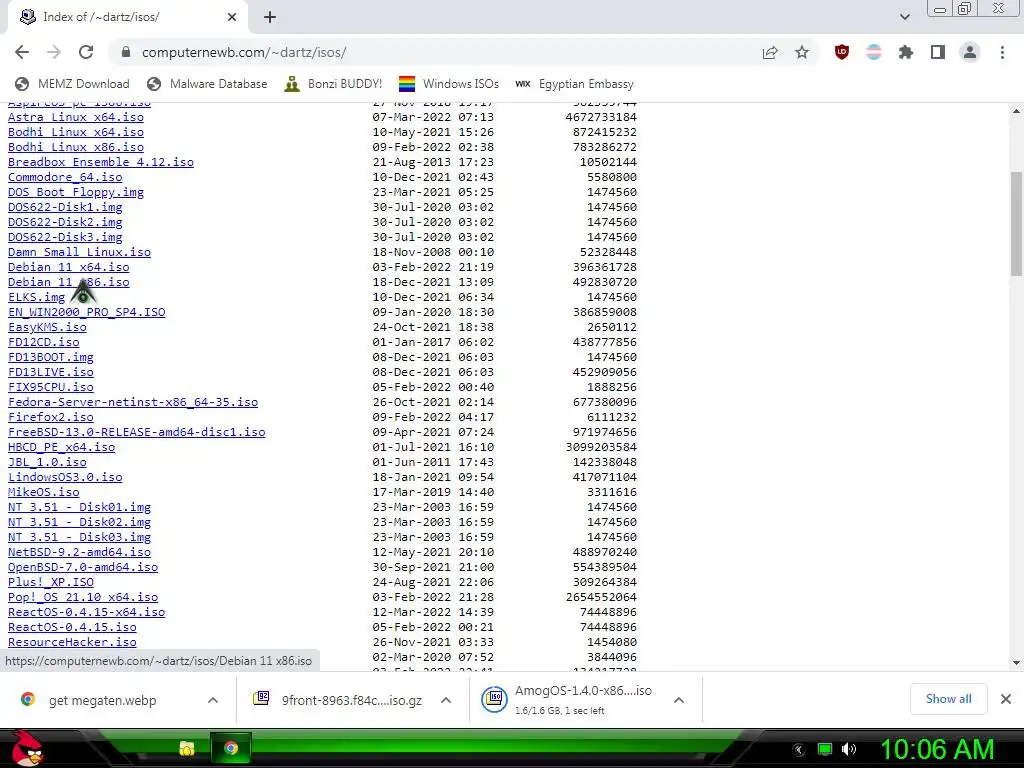Open the Pop!_OS_21.10_x64.iso link
The width and height of the screenshot is (1024, 768).
click(83, 598)
